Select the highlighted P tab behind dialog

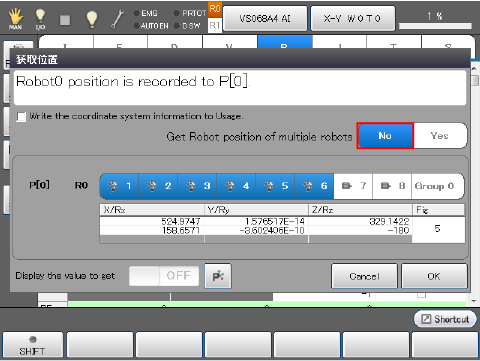click(285, 42)
